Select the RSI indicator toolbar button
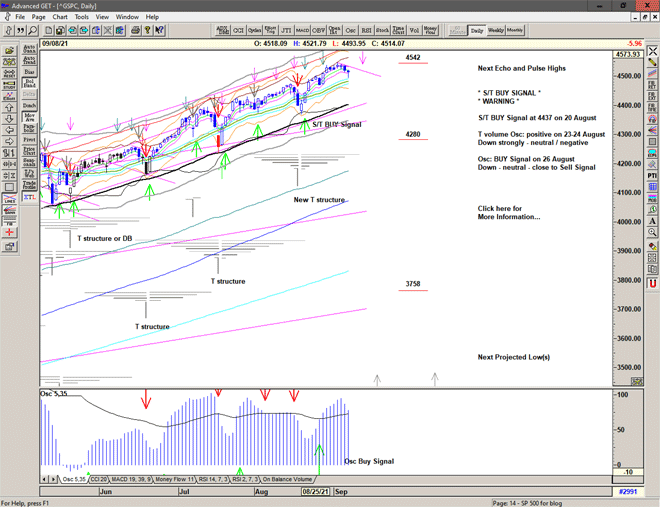Screen dimensions: 660x507 point(365,30)
